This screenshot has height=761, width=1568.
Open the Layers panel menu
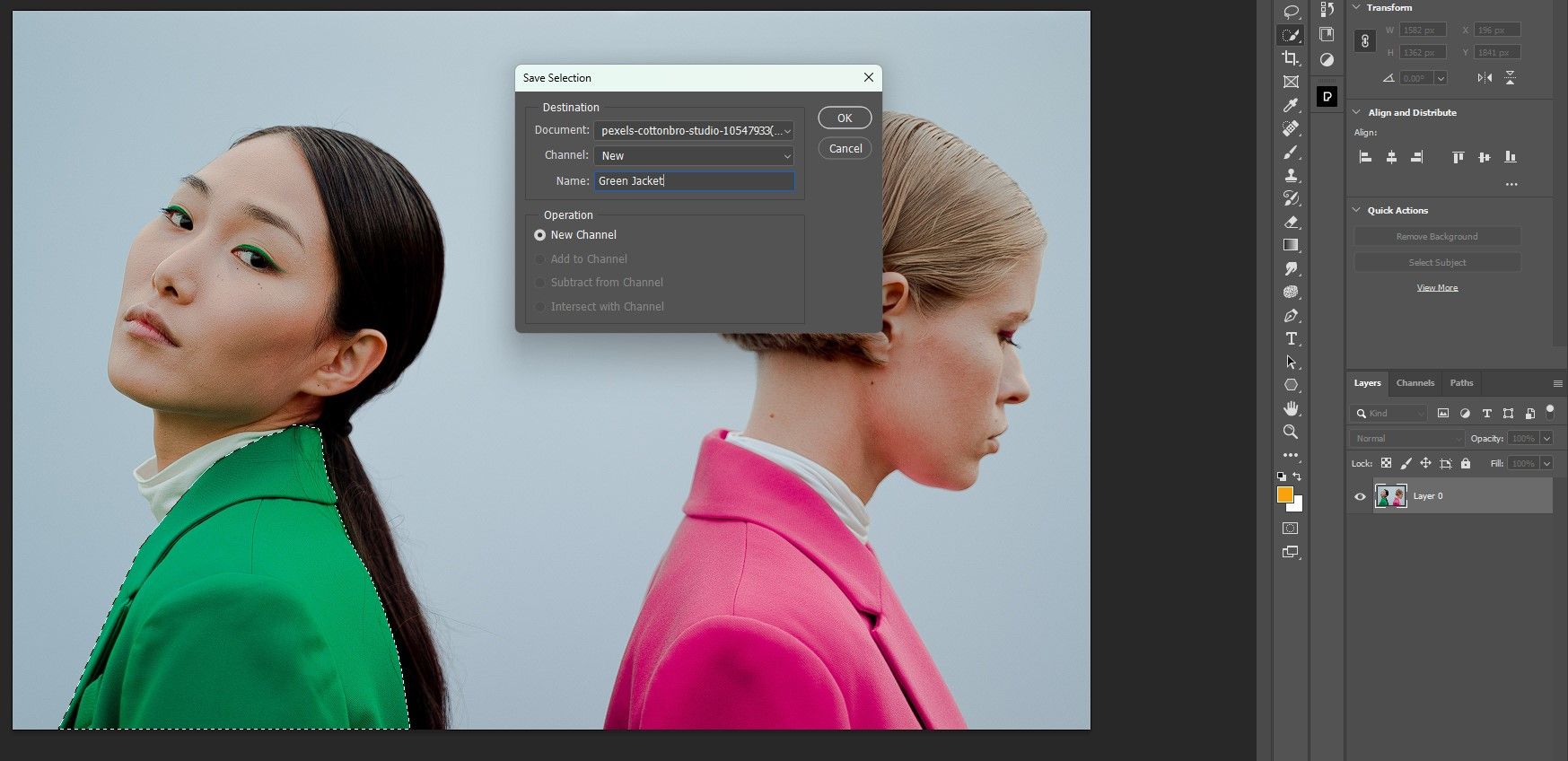[x=1557, y=383]
